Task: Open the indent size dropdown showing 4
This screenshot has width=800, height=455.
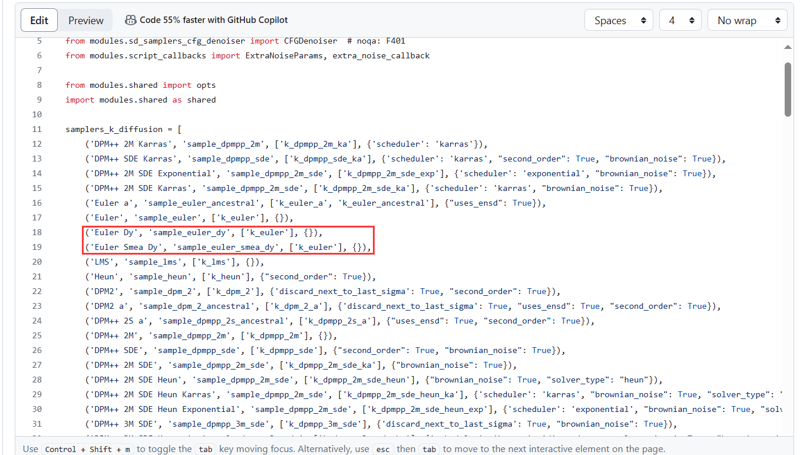Action: click(680, 20)
